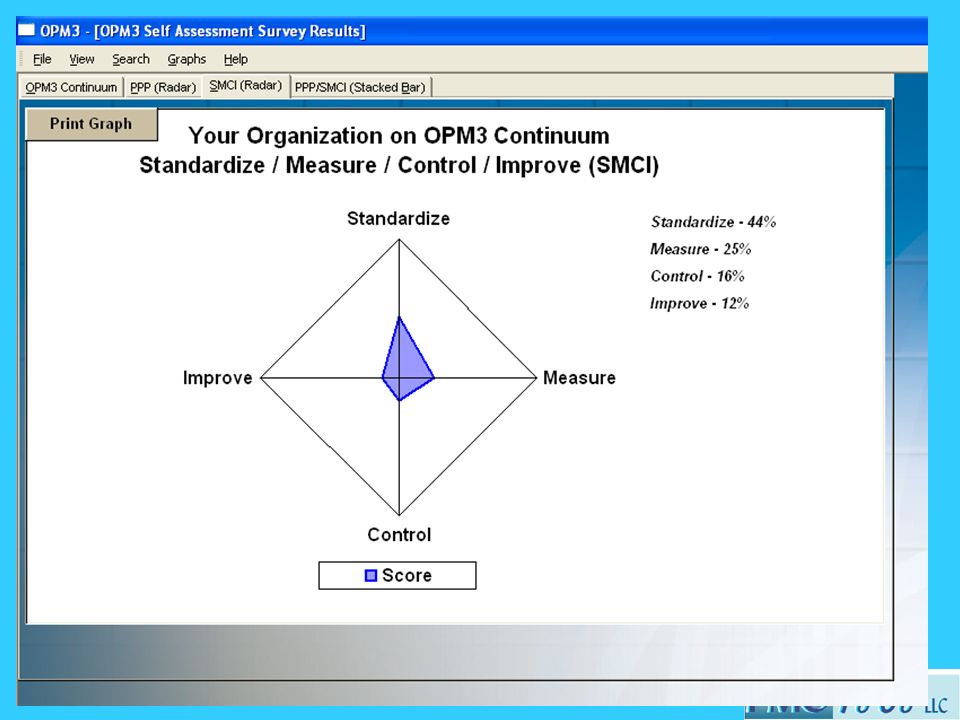Screen dimensions: 960x720
Task: Click the 'Control - 16%' text
Action: pos(697,276)
